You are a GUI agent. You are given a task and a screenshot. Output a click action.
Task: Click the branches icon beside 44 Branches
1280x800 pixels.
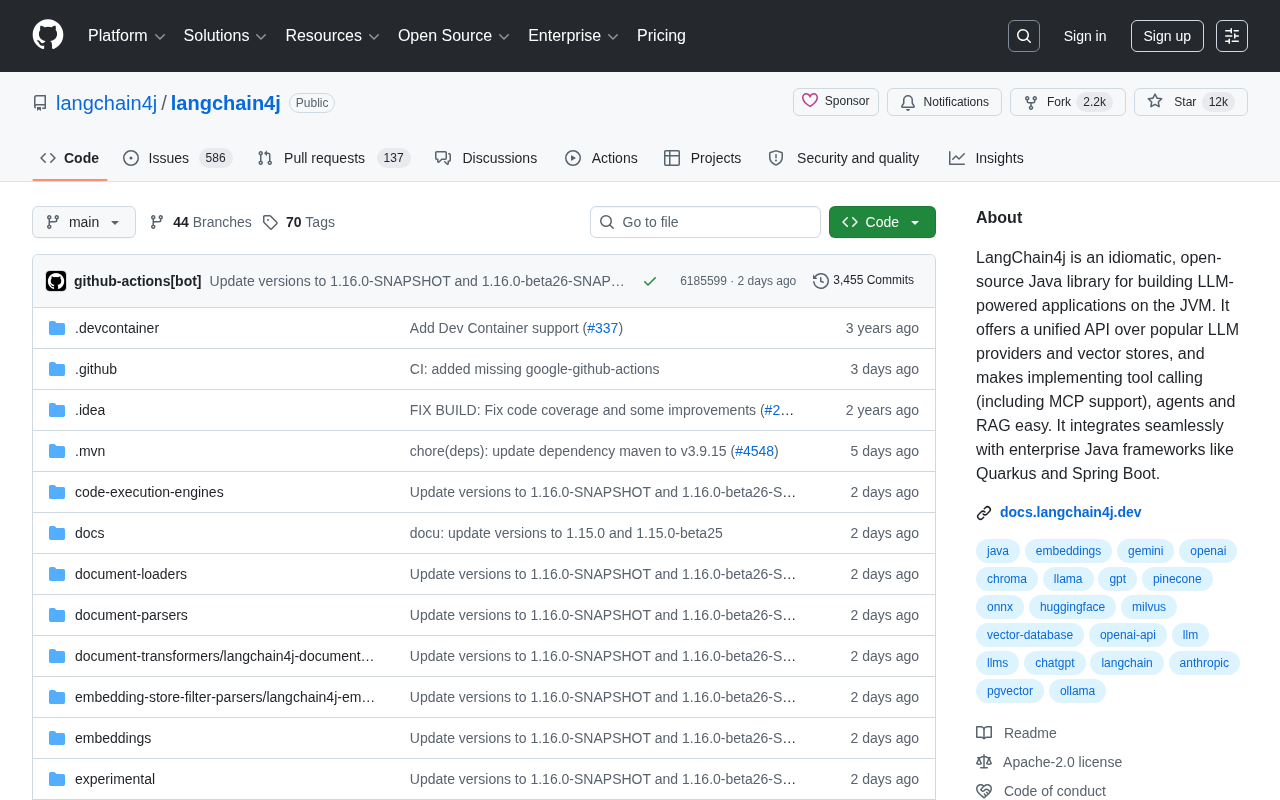click(157, 222)
